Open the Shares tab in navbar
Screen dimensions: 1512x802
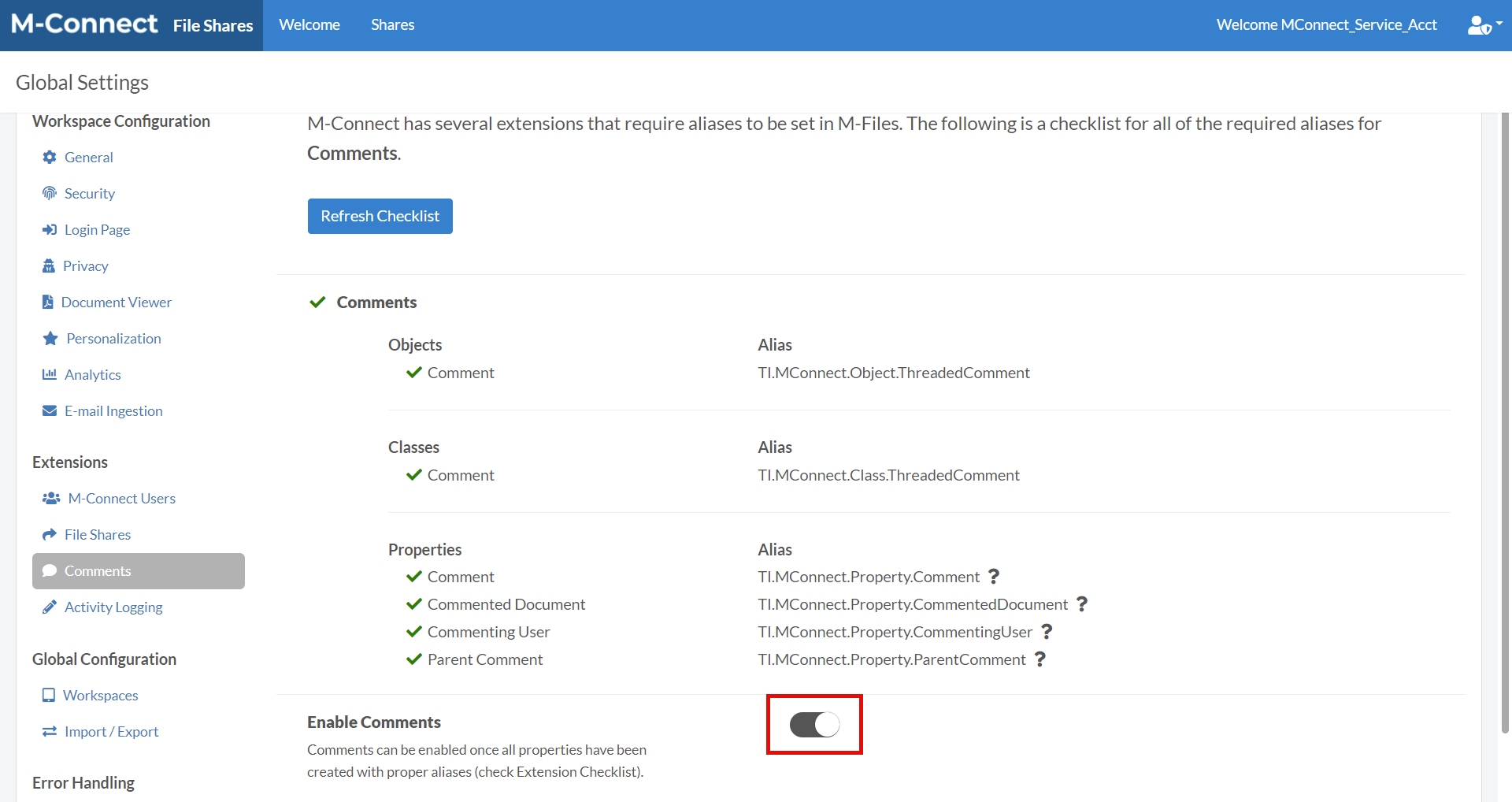tap(392, 25)
